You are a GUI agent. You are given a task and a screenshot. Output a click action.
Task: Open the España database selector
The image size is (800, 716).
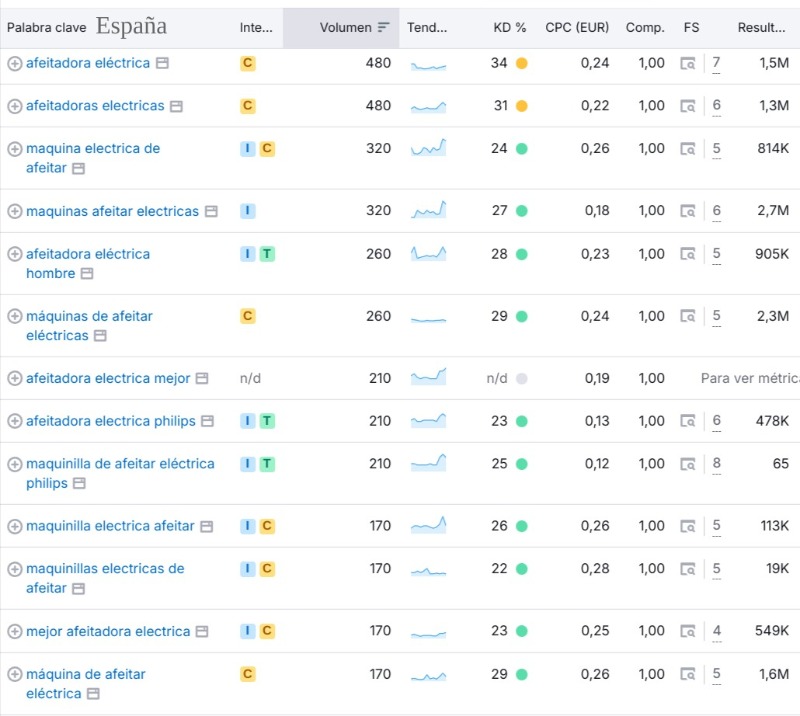131,24
